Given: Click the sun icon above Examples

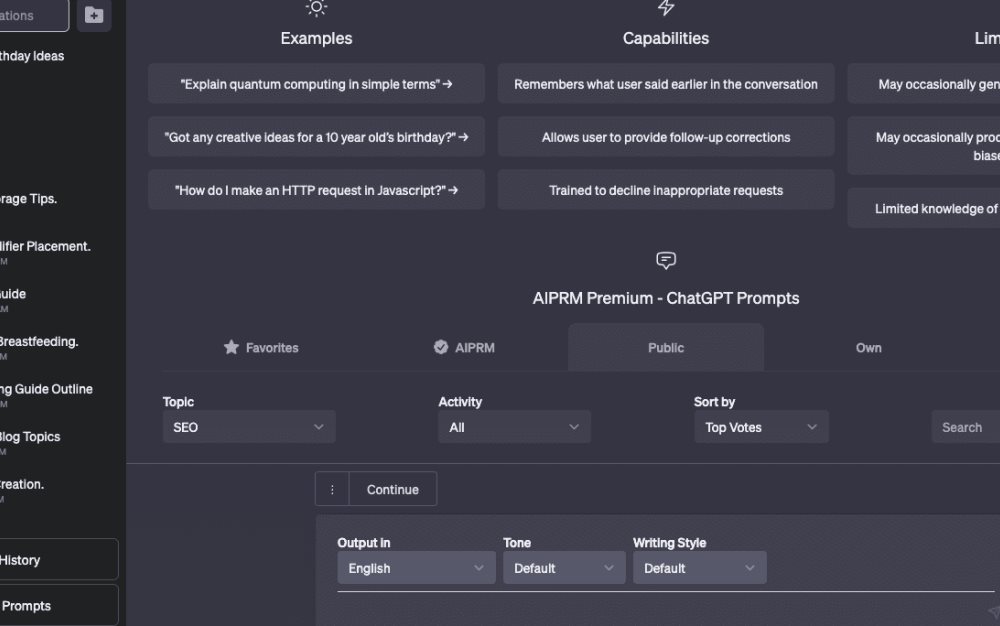Looking at the screenshot, I should tap(316, 9).
